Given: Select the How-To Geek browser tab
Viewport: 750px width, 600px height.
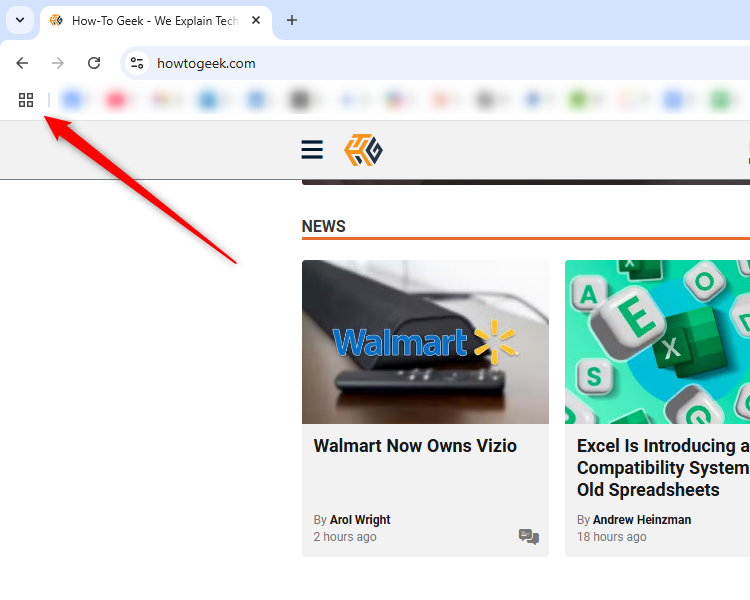Looking at the screenshot, I should (x=156, y=21).
